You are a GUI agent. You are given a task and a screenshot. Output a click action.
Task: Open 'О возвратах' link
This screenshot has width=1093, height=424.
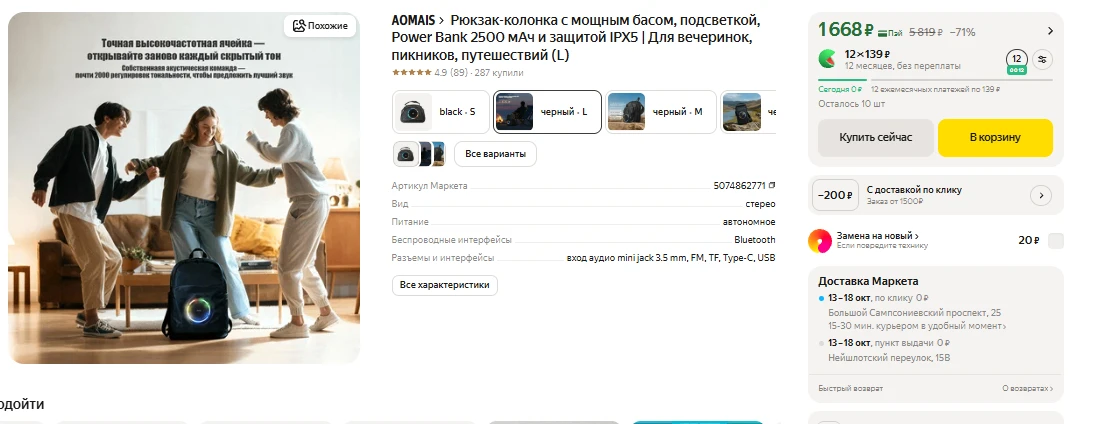tap(1028, 388)
